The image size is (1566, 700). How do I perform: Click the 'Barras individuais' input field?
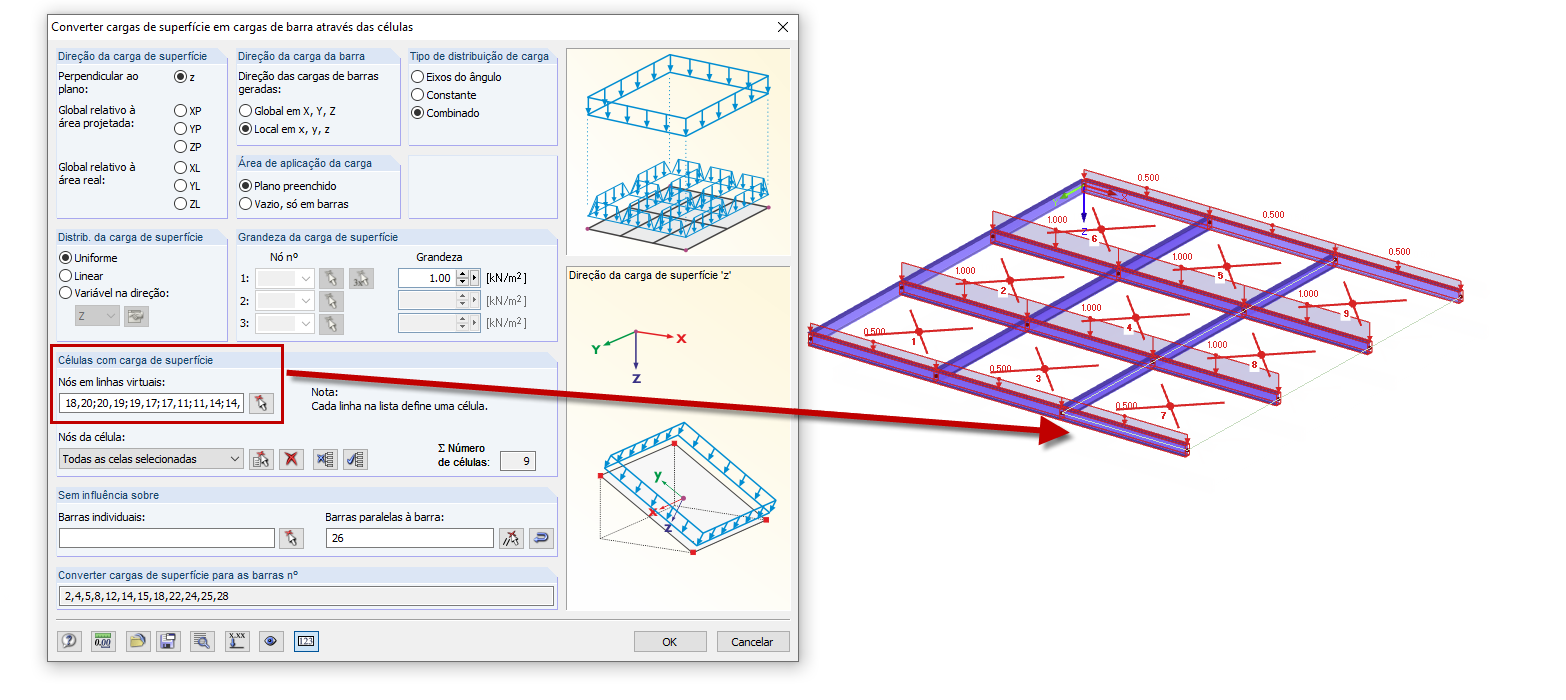167,538
